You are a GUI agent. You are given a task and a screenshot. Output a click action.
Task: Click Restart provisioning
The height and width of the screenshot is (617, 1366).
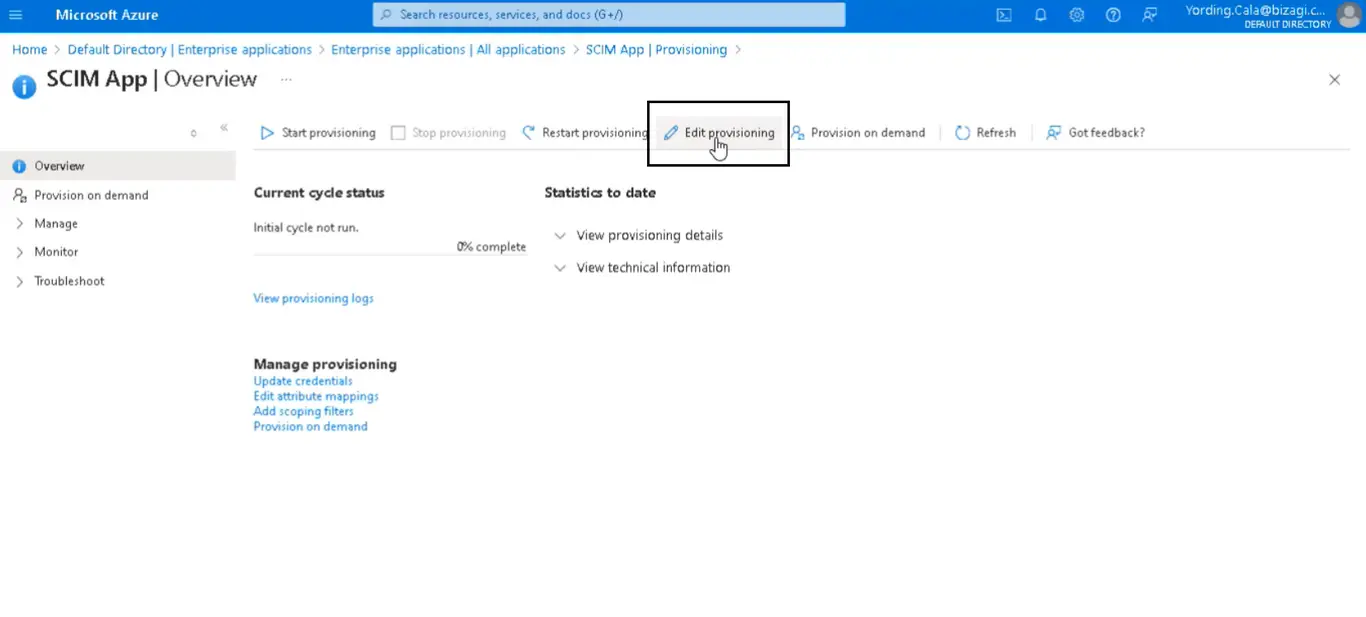585,132
